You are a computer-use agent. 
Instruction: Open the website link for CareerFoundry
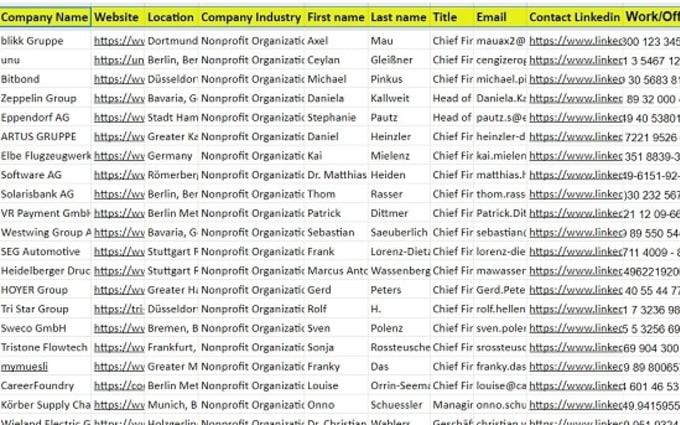pyautogui.click(x=119, y=386)
